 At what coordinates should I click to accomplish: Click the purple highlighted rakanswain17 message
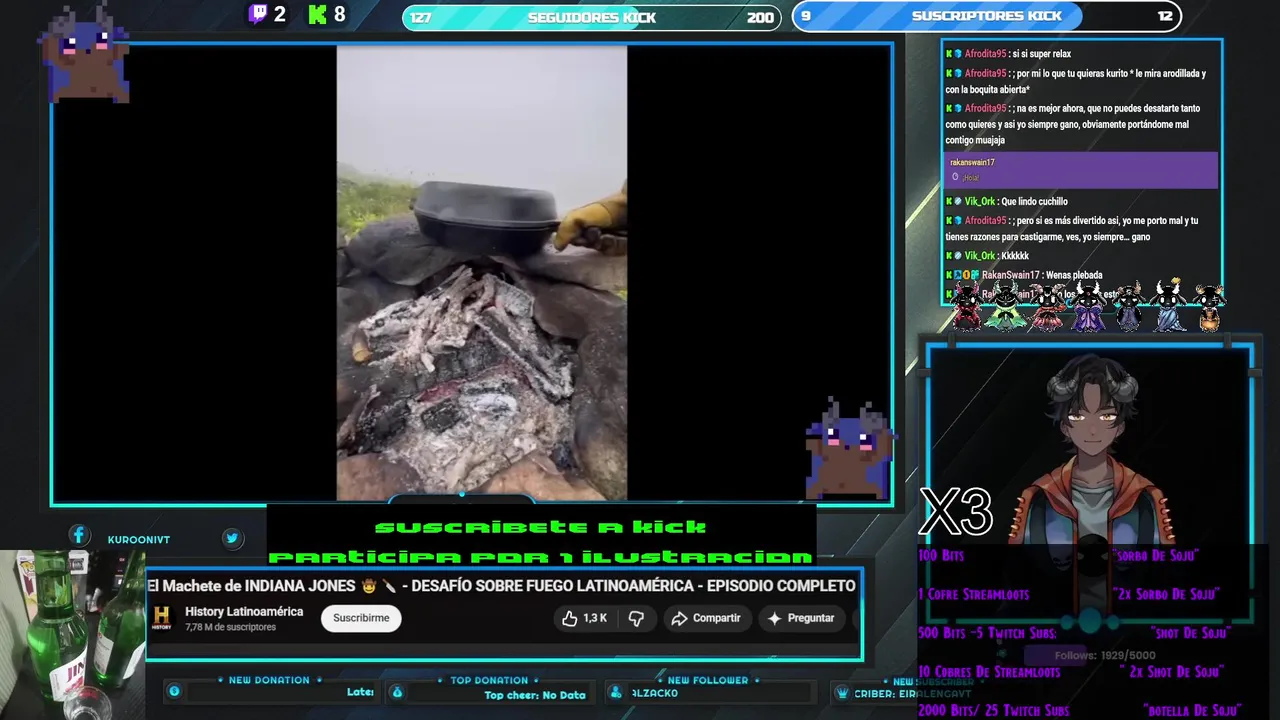(x=1081, y=169)
